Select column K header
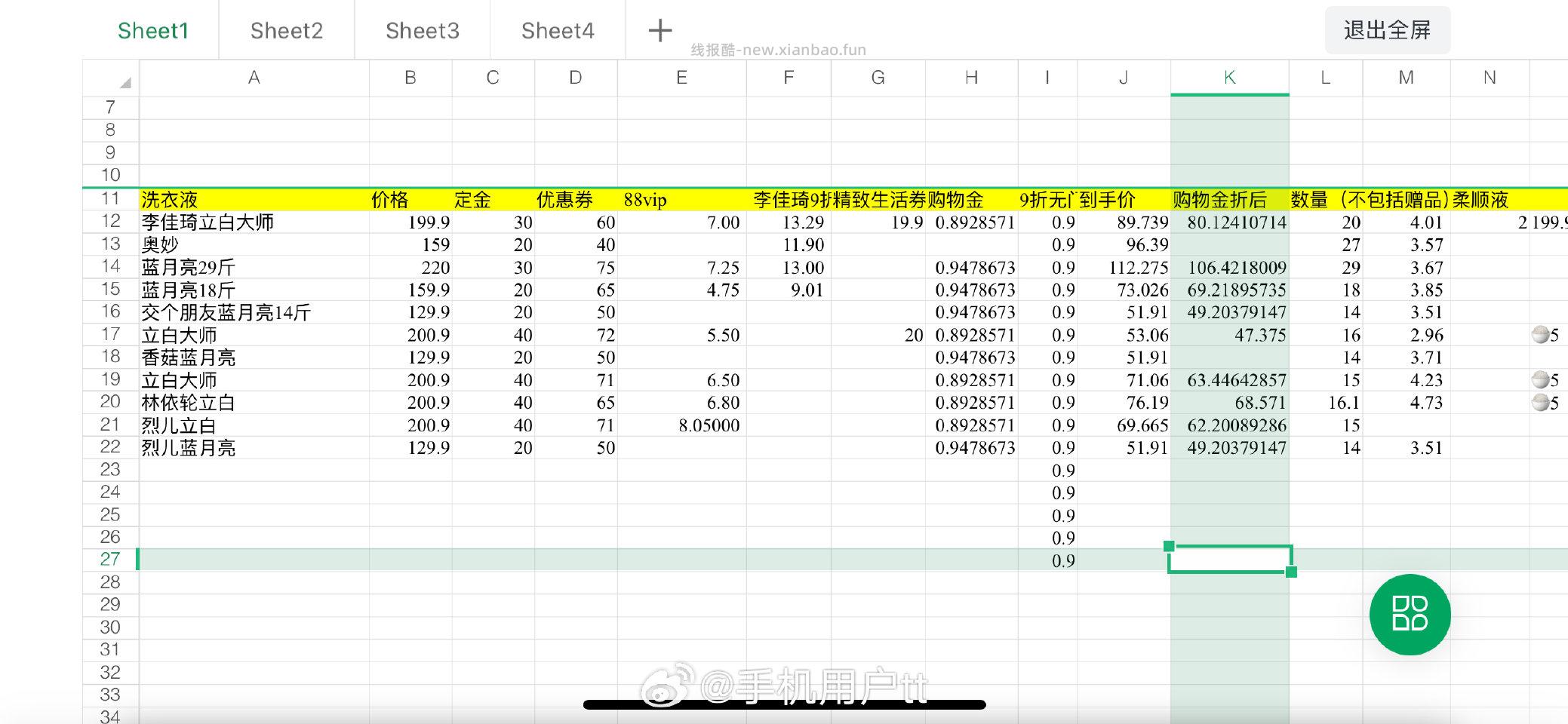The image size is (1568, 724). point(1229,78)
